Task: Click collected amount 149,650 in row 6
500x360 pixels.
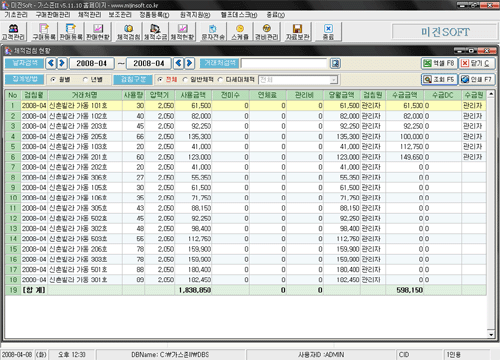Action: pos(405,157)
